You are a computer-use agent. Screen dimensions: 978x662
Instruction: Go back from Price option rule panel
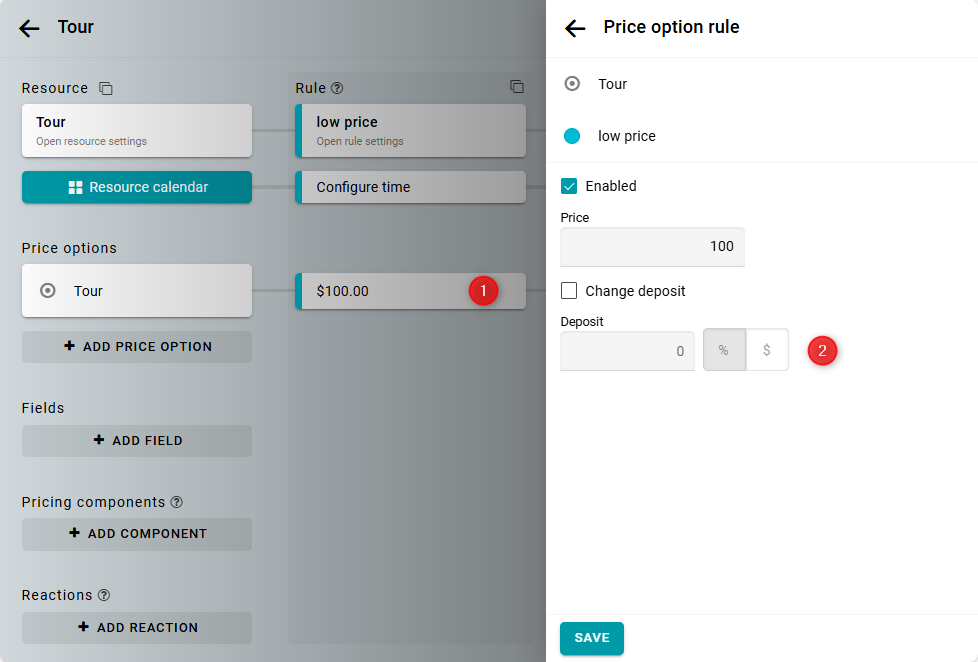(575, 28)
